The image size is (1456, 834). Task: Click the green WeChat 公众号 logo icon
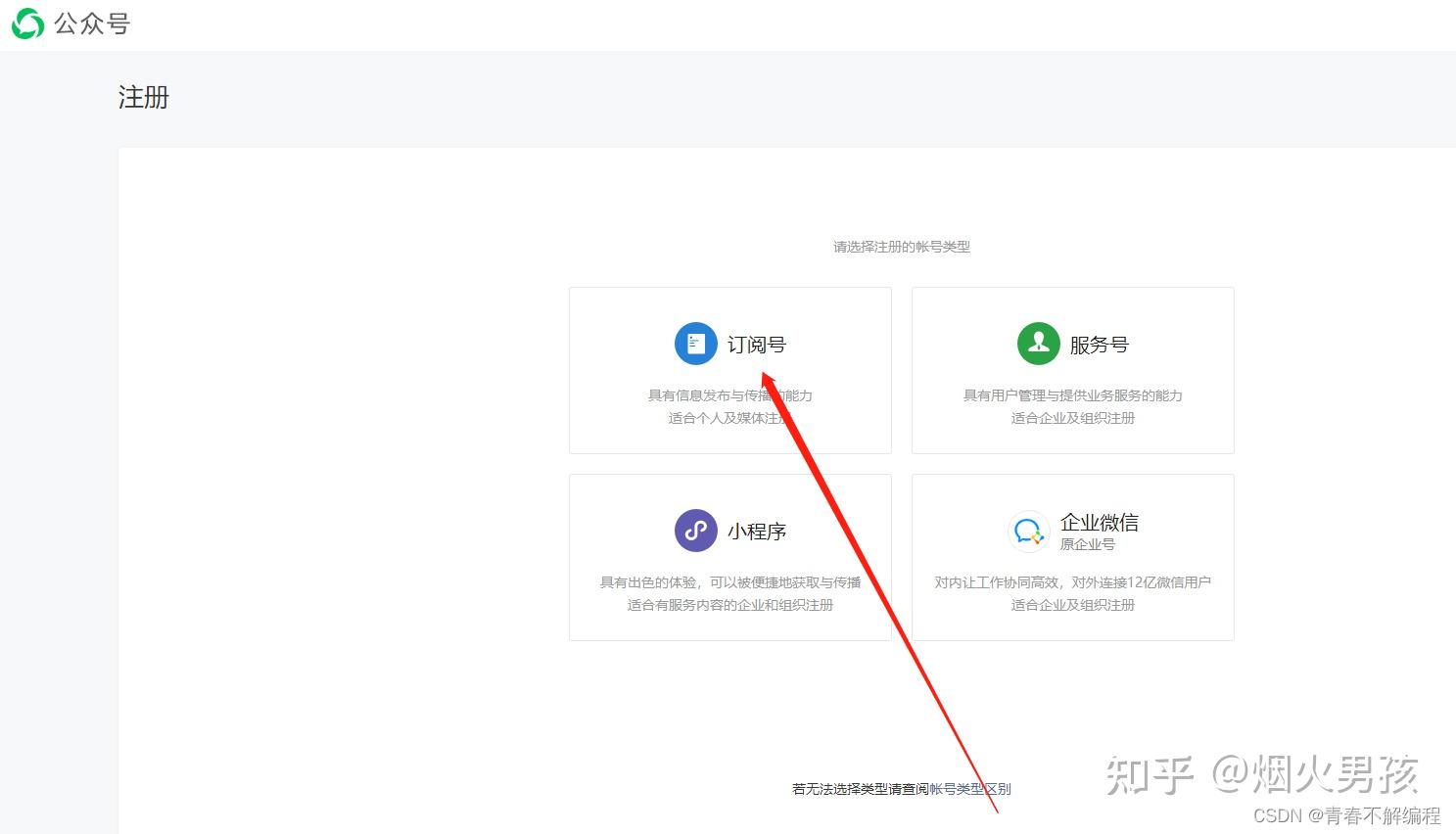point(27,23)
